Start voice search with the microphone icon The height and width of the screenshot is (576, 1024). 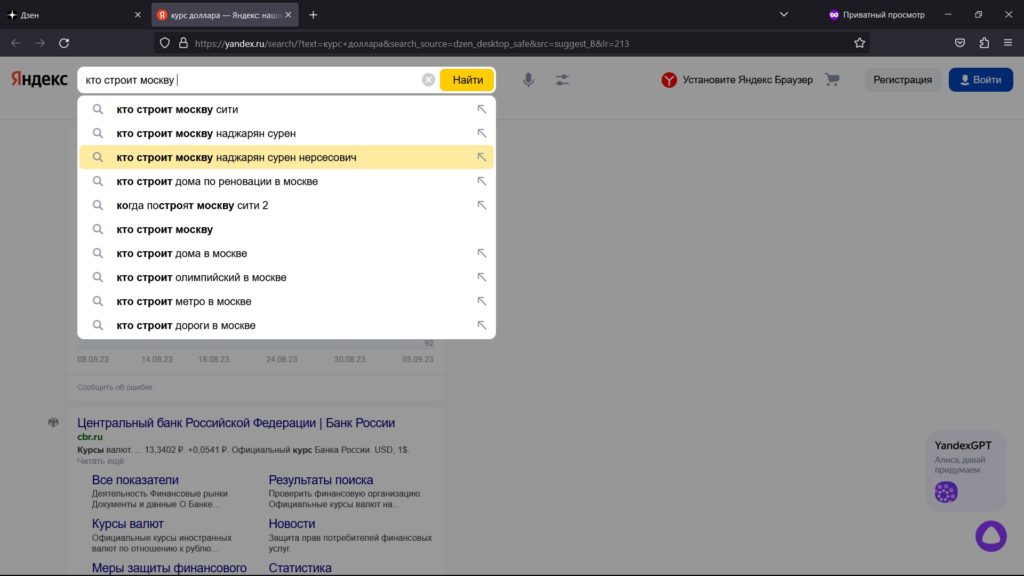click(528, 80)
